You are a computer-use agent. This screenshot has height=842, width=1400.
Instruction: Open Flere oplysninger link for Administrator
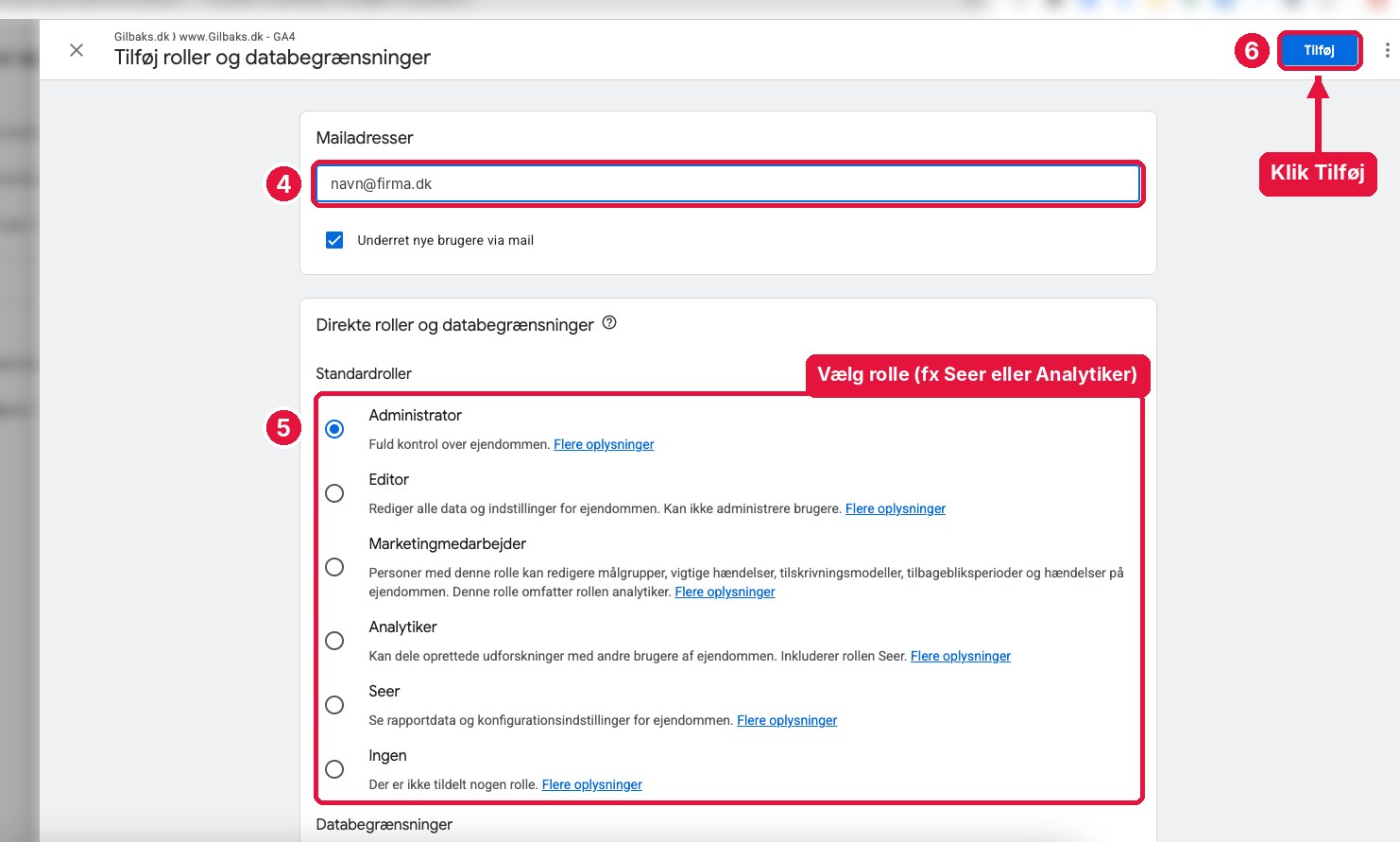coord(604,444)
